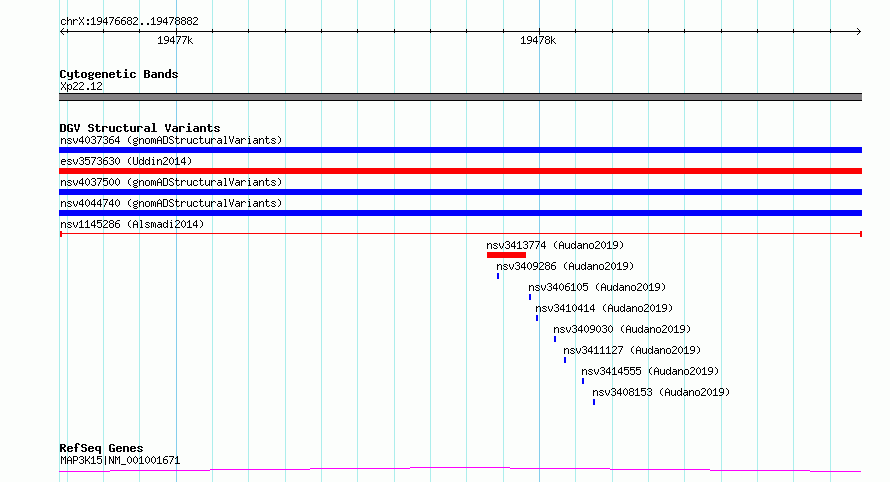Screen dimensions: 890x482
Task: Open variant nsv4044740 (gnomADStructuralVariants) label
Action: pyautogui.click(x=171, y=203)
